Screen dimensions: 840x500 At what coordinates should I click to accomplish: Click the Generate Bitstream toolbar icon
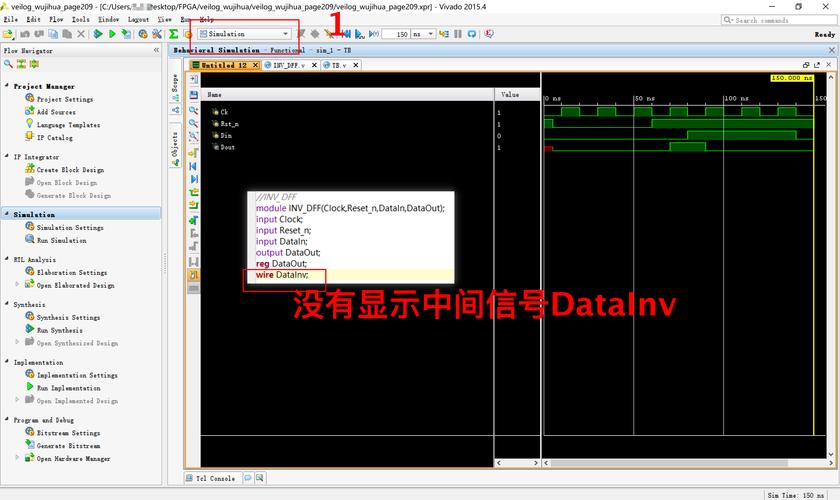pyautogui.click(x=126, y=34)
